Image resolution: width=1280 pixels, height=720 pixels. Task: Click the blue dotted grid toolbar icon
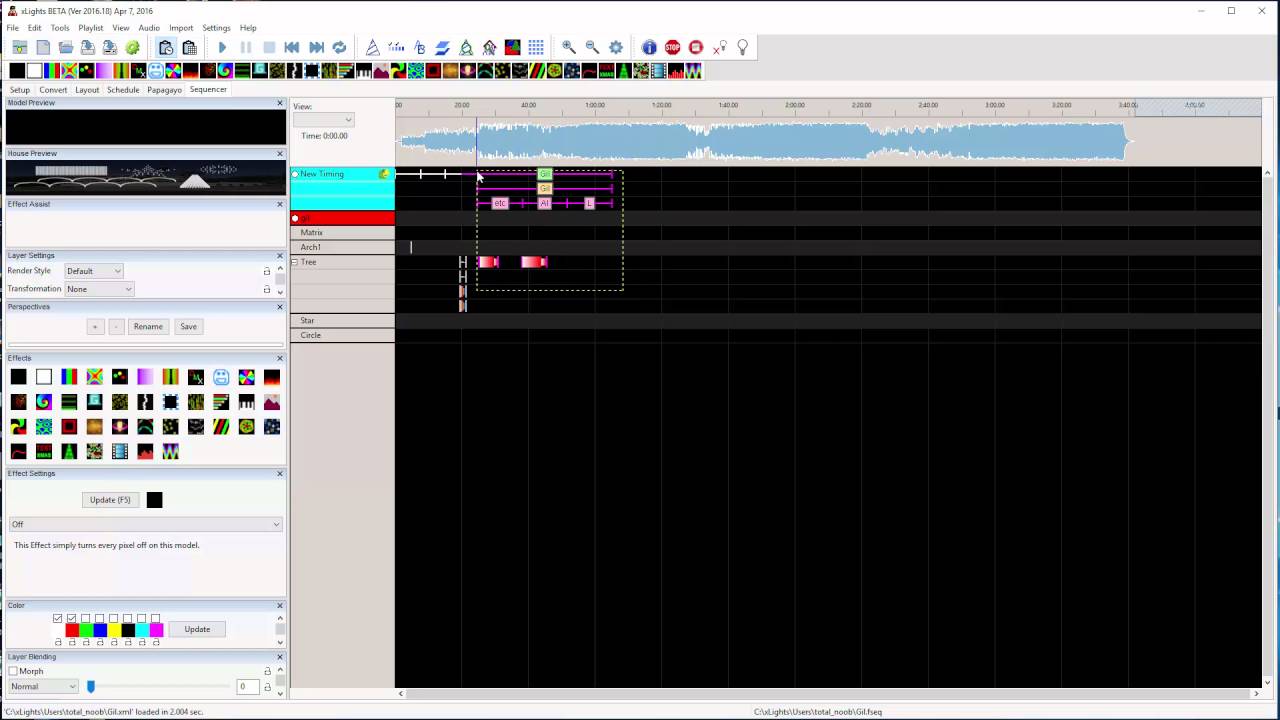pyautogui.click(x=536, y=47)
